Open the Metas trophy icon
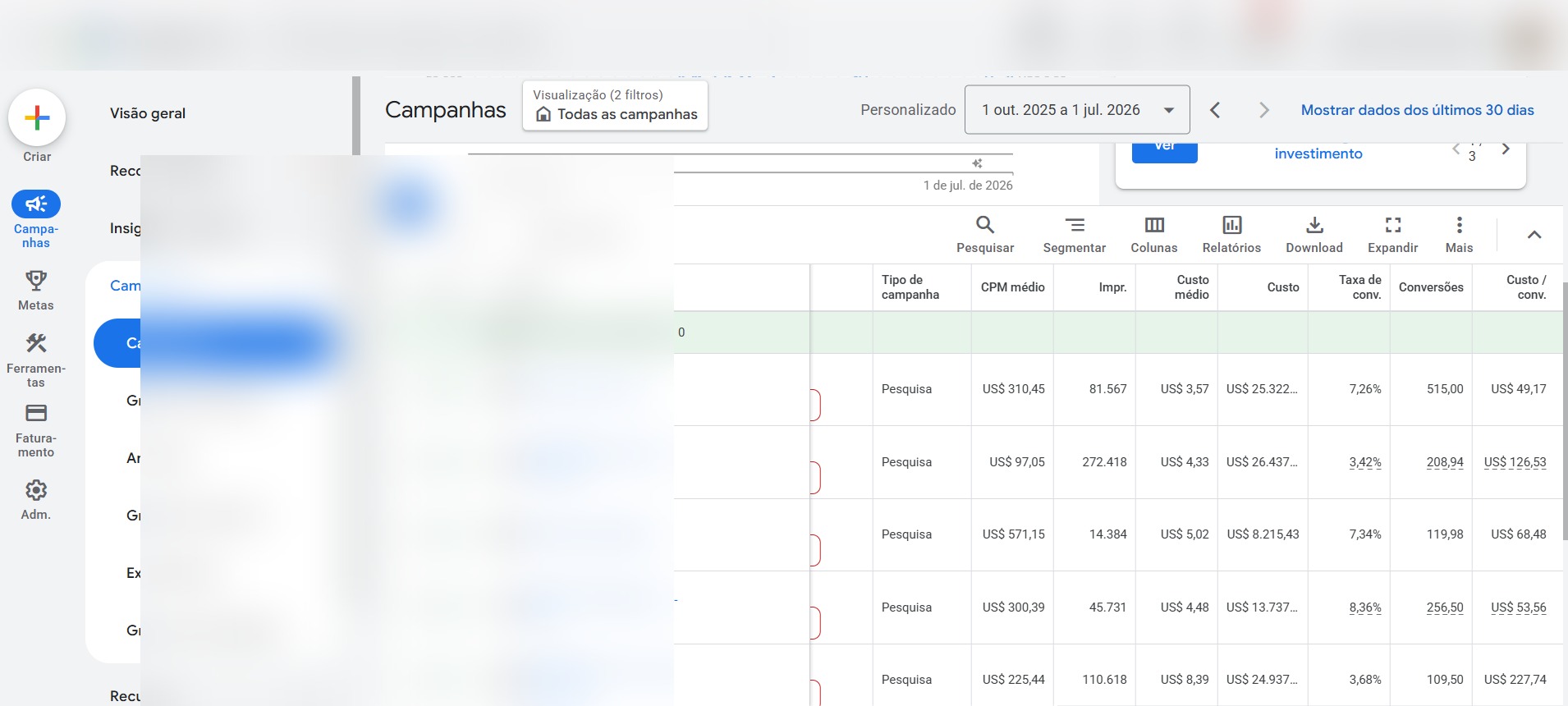 tap(36, 281)
